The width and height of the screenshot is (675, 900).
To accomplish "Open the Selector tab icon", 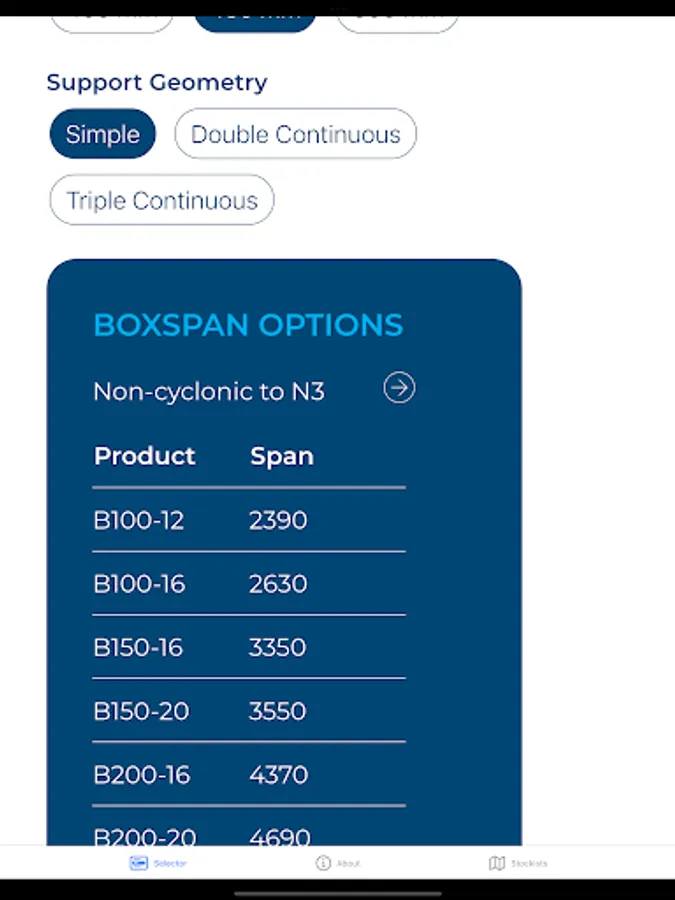I will point(139,863).
